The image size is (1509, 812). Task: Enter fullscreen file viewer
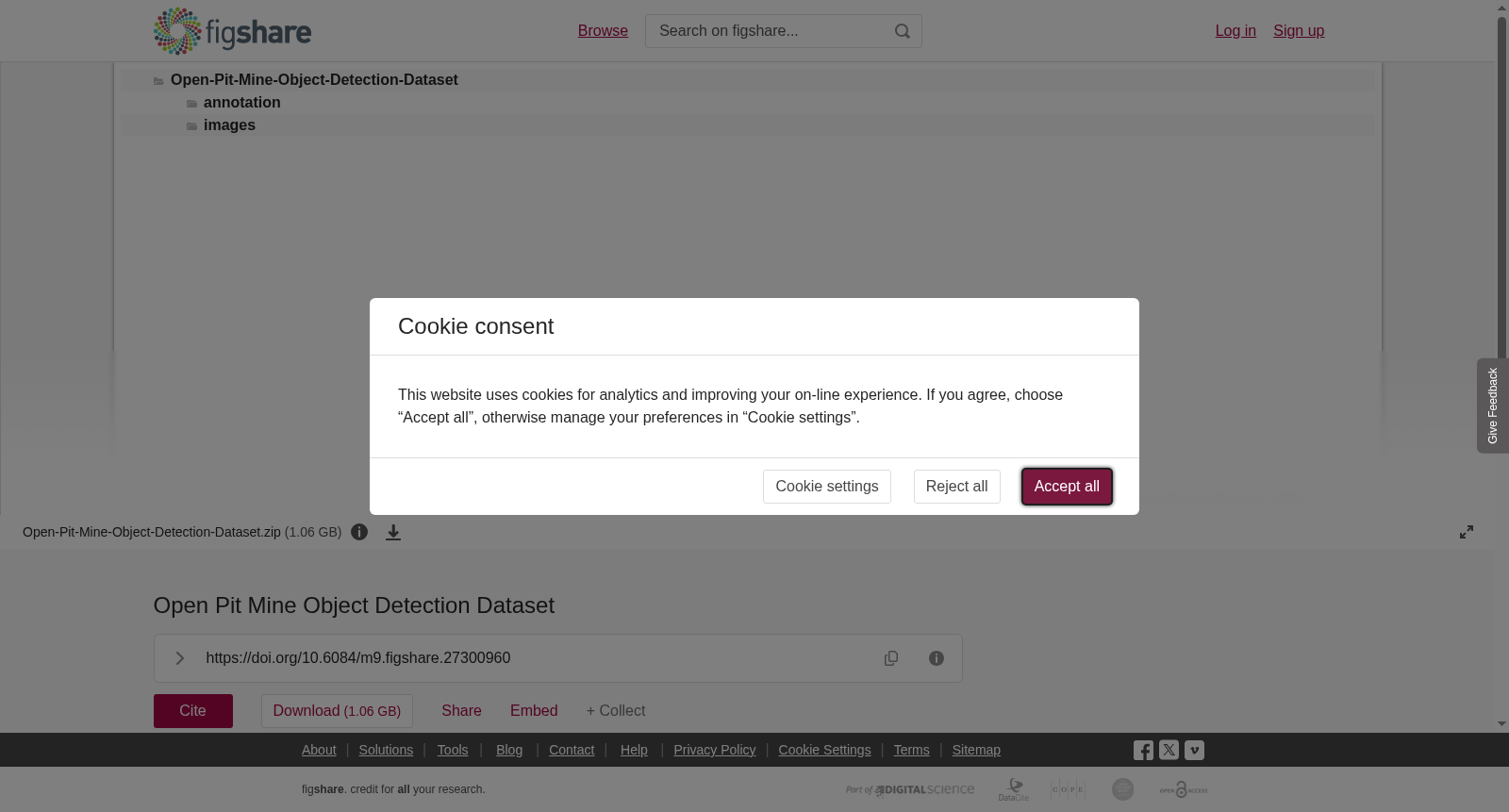pyautogui.click(x=1467, y=532)
